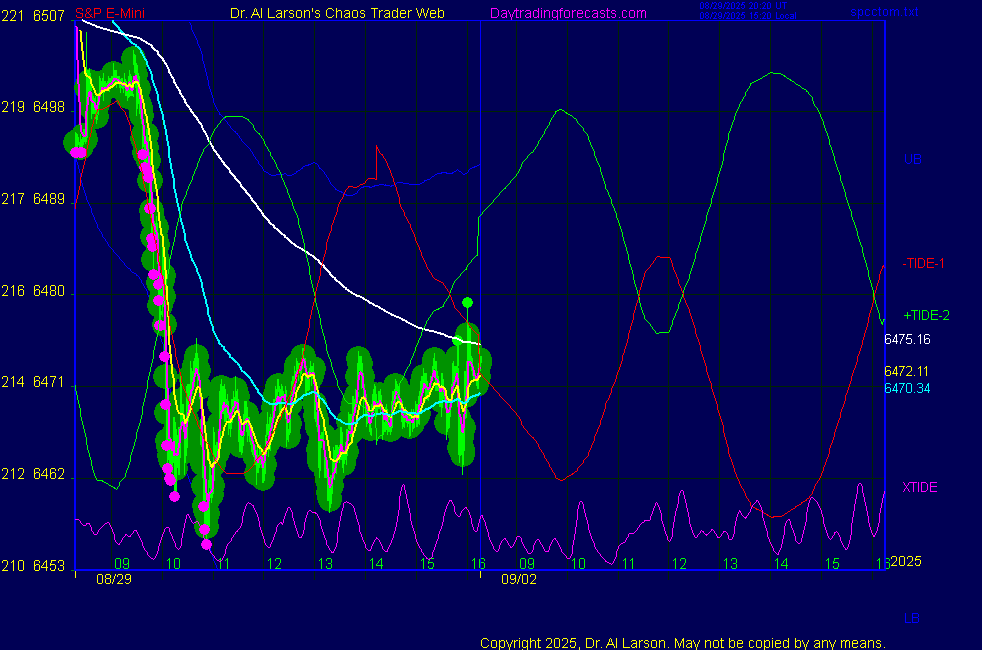Select the cyan 6470.34 price value
Screen dimensions: 982x650
(x=906, y=388)
